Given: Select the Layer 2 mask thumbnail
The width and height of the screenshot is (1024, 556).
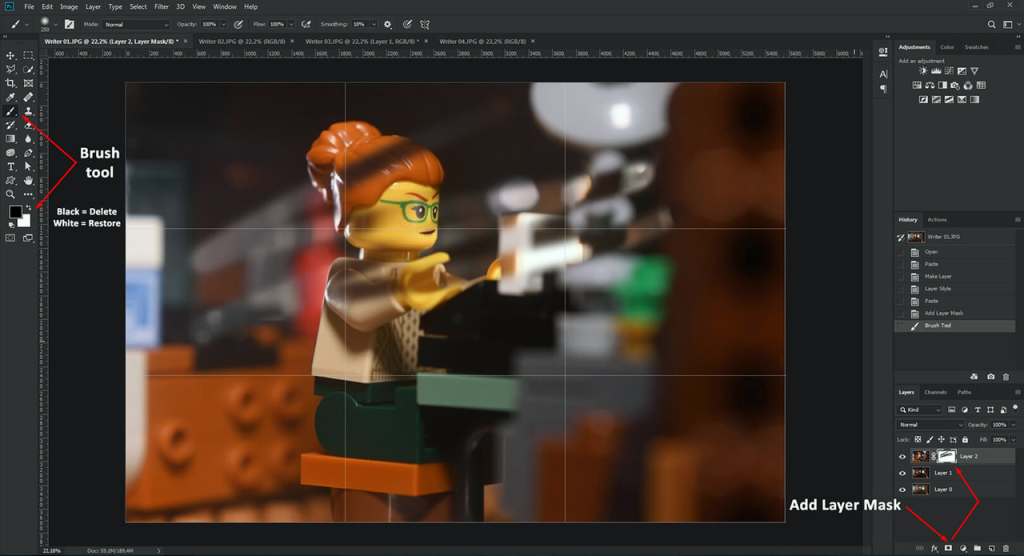Looking at the screenshot, I should pos(947,456).
